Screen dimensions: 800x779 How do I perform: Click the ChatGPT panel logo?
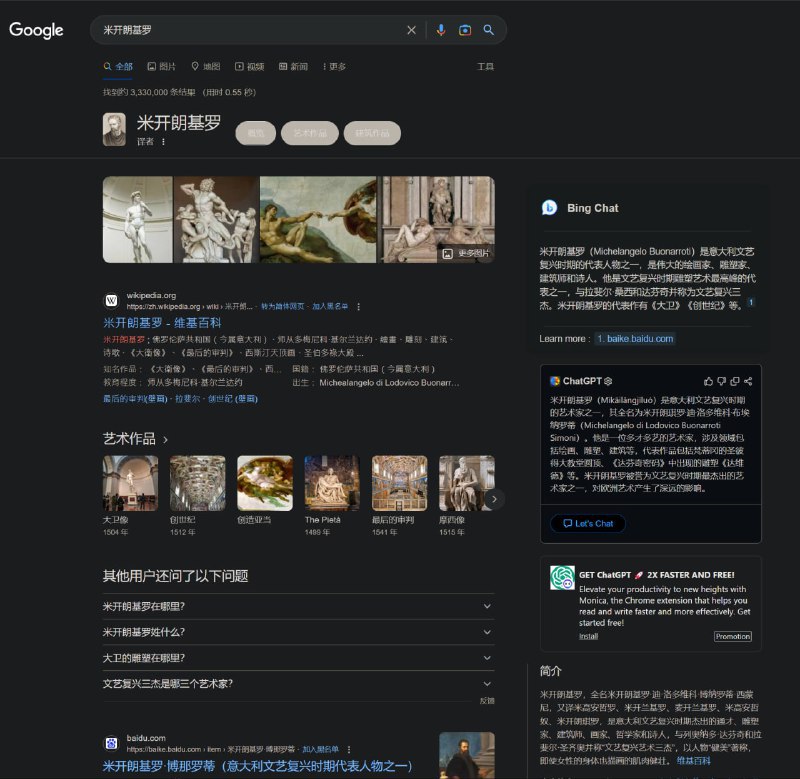(x=555, y=381)
